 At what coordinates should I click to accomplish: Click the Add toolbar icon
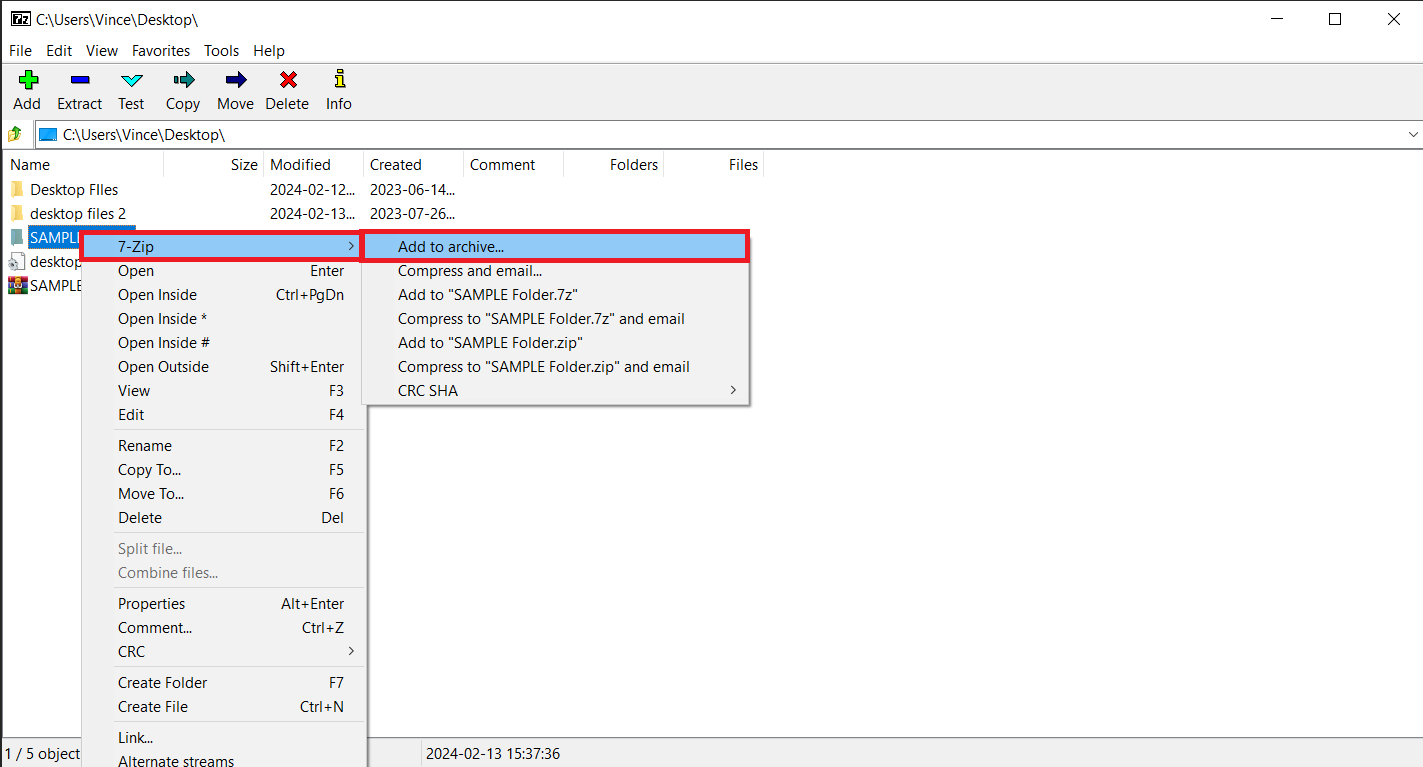pyautogui.click(x=28, y=80)
